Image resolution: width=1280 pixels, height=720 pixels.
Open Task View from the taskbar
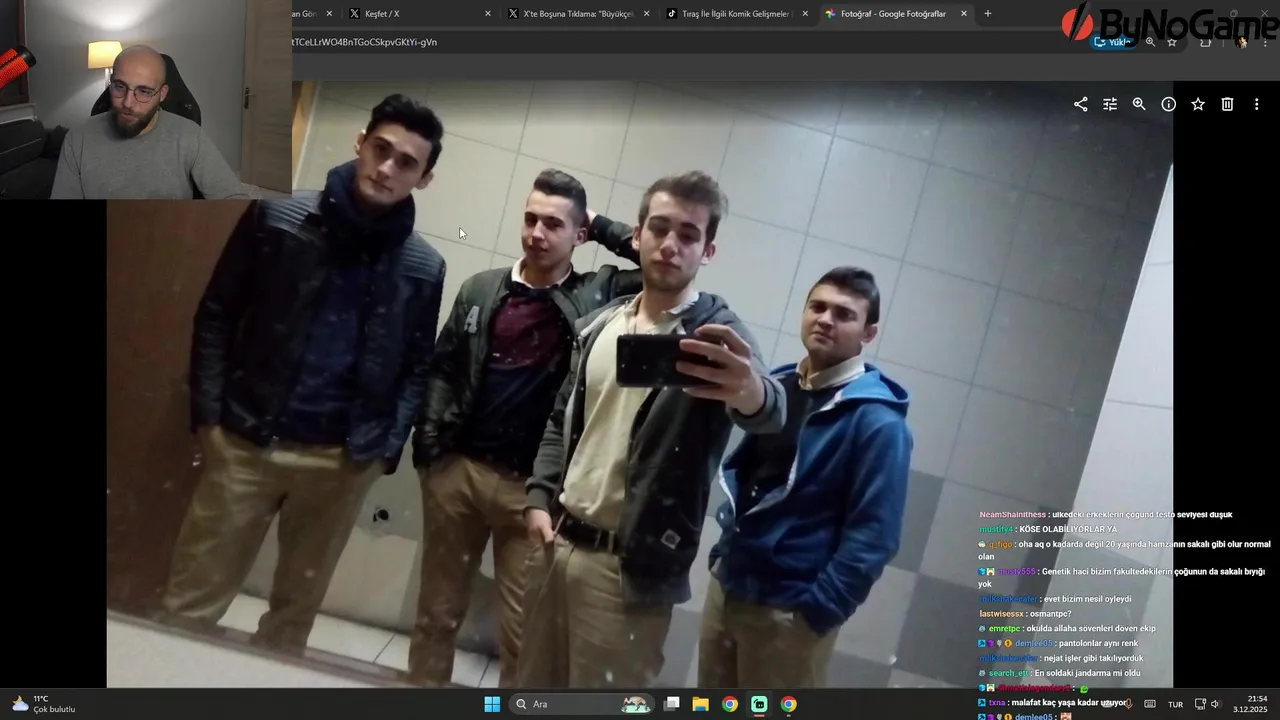(x=672, y=704)
